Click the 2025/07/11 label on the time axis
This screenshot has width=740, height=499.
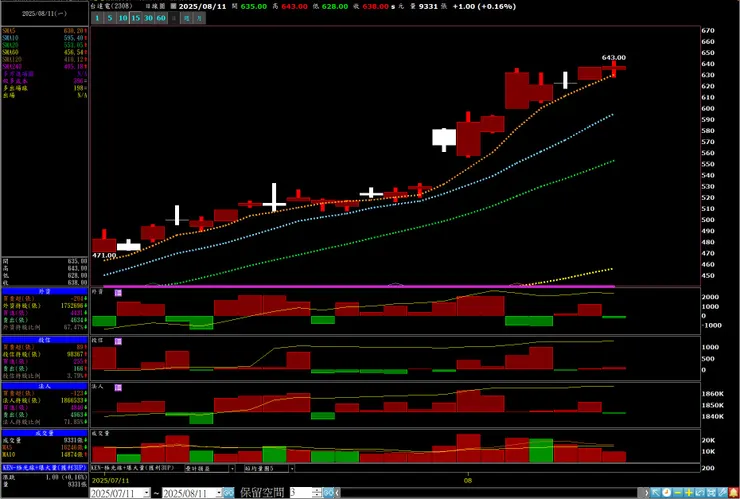pyautogui.click(x=110, y=480)
